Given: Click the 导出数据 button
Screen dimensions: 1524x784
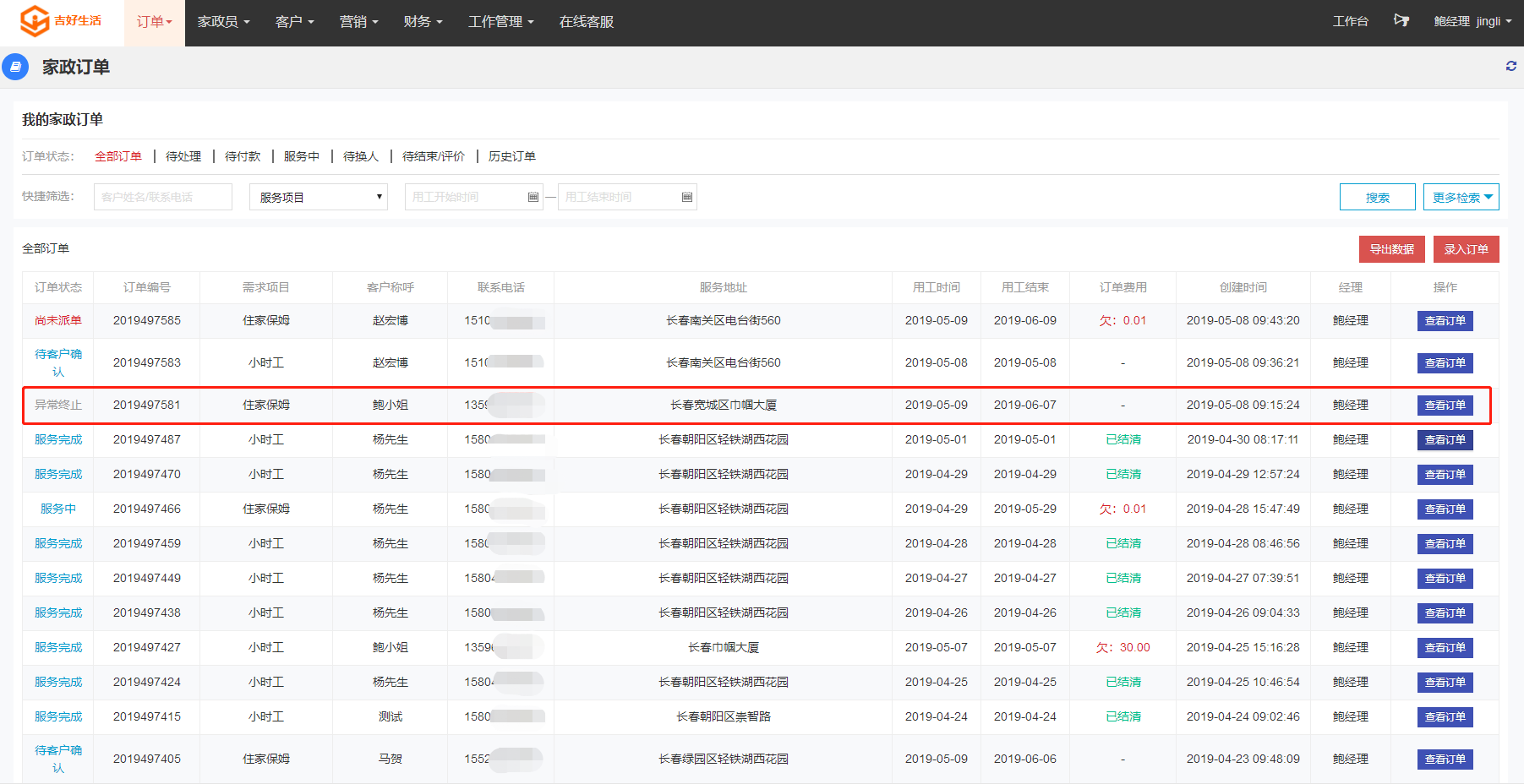Looking at the screenshot, I should pyautogui.click(x=1392, y=249).
